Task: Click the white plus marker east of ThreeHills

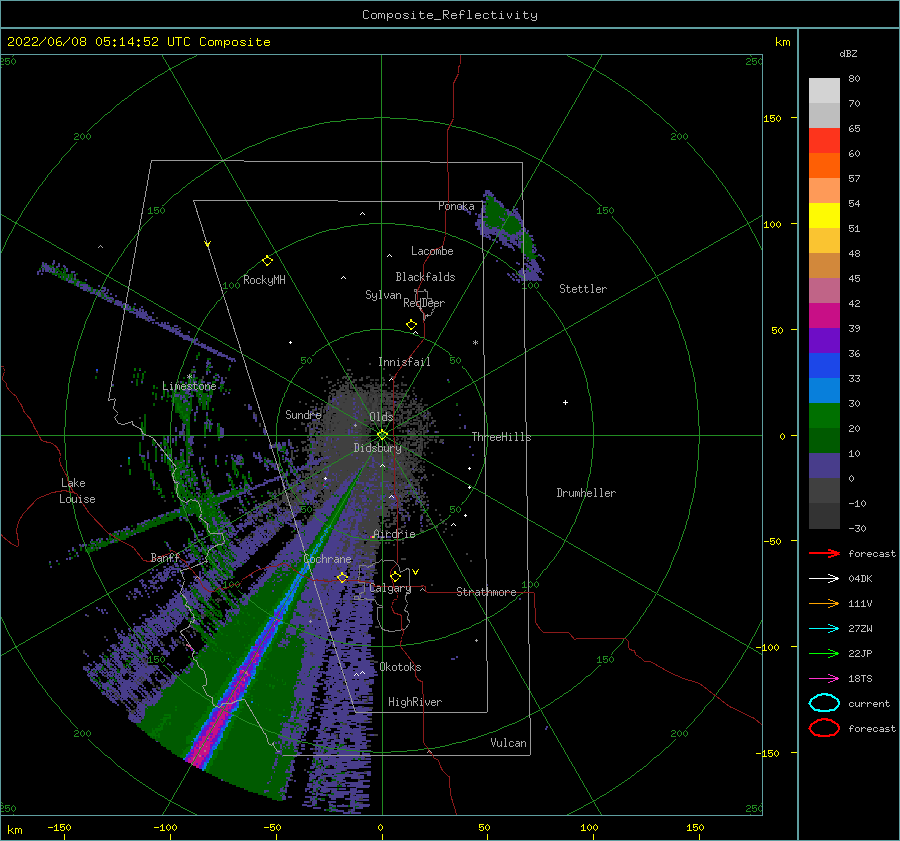Action: (x=565, y=402)
